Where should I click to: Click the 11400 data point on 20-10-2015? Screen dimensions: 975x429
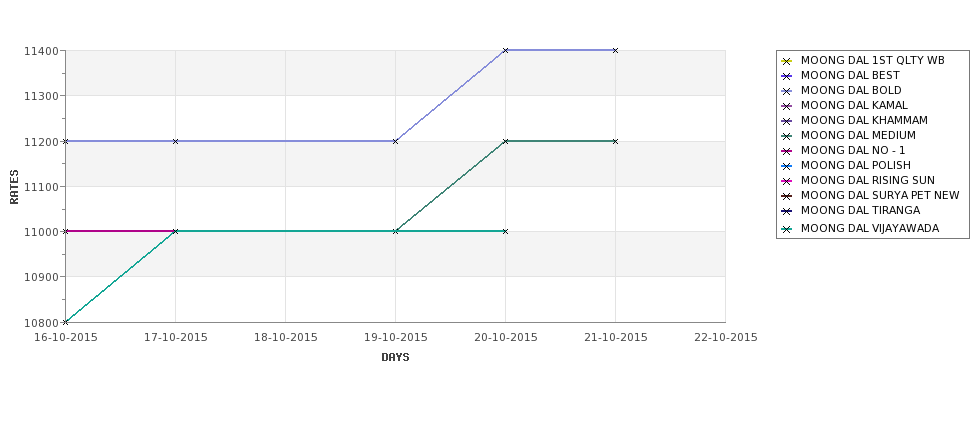tap(506, 50)
